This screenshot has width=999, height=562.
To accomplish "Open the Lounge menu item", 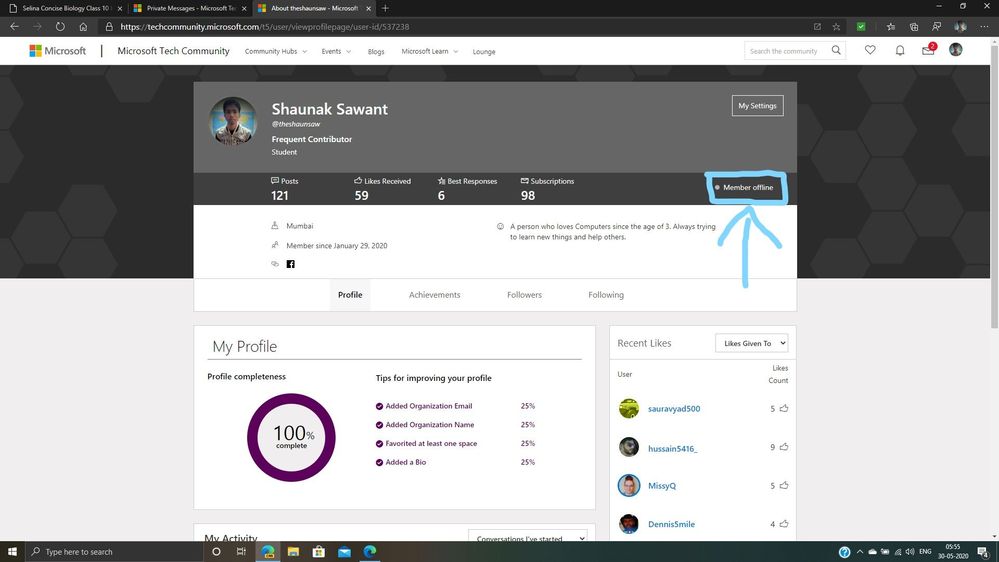I will pos(484,52).
